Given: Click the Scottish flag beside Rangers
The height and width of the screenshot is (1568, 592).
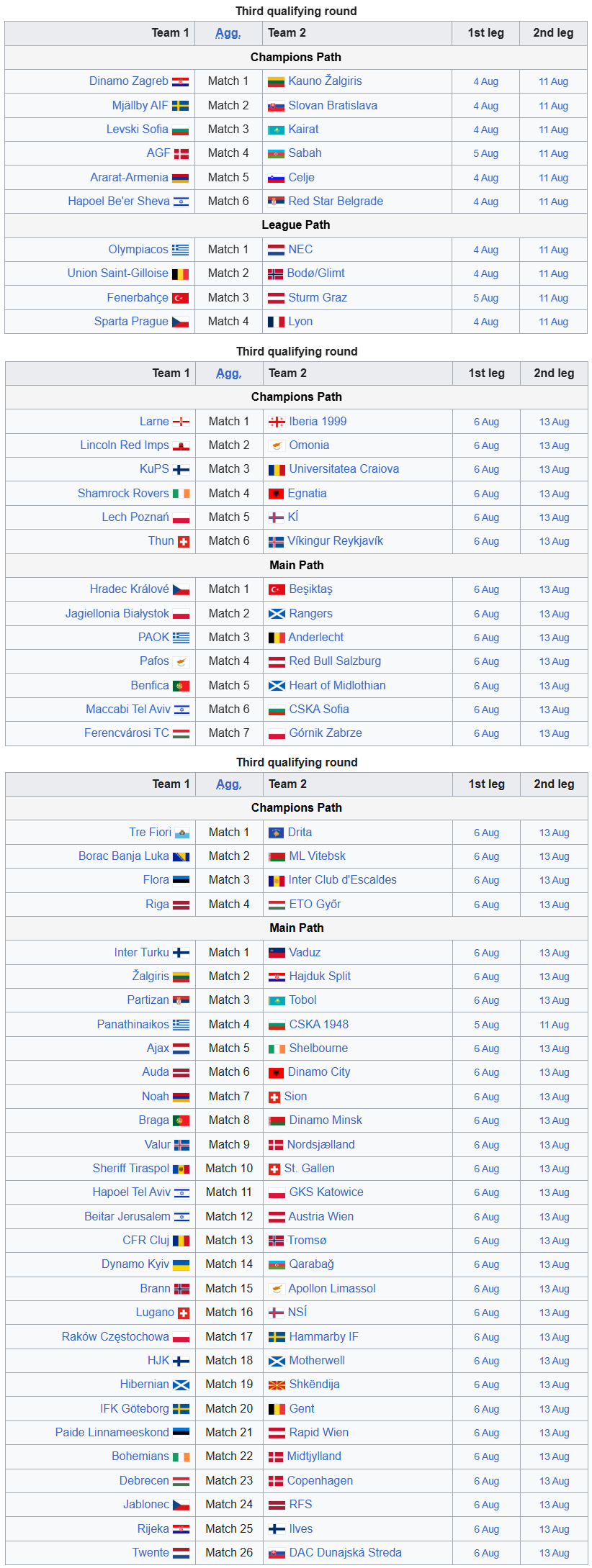Looking at the screenshot, I should click(277, 614).
